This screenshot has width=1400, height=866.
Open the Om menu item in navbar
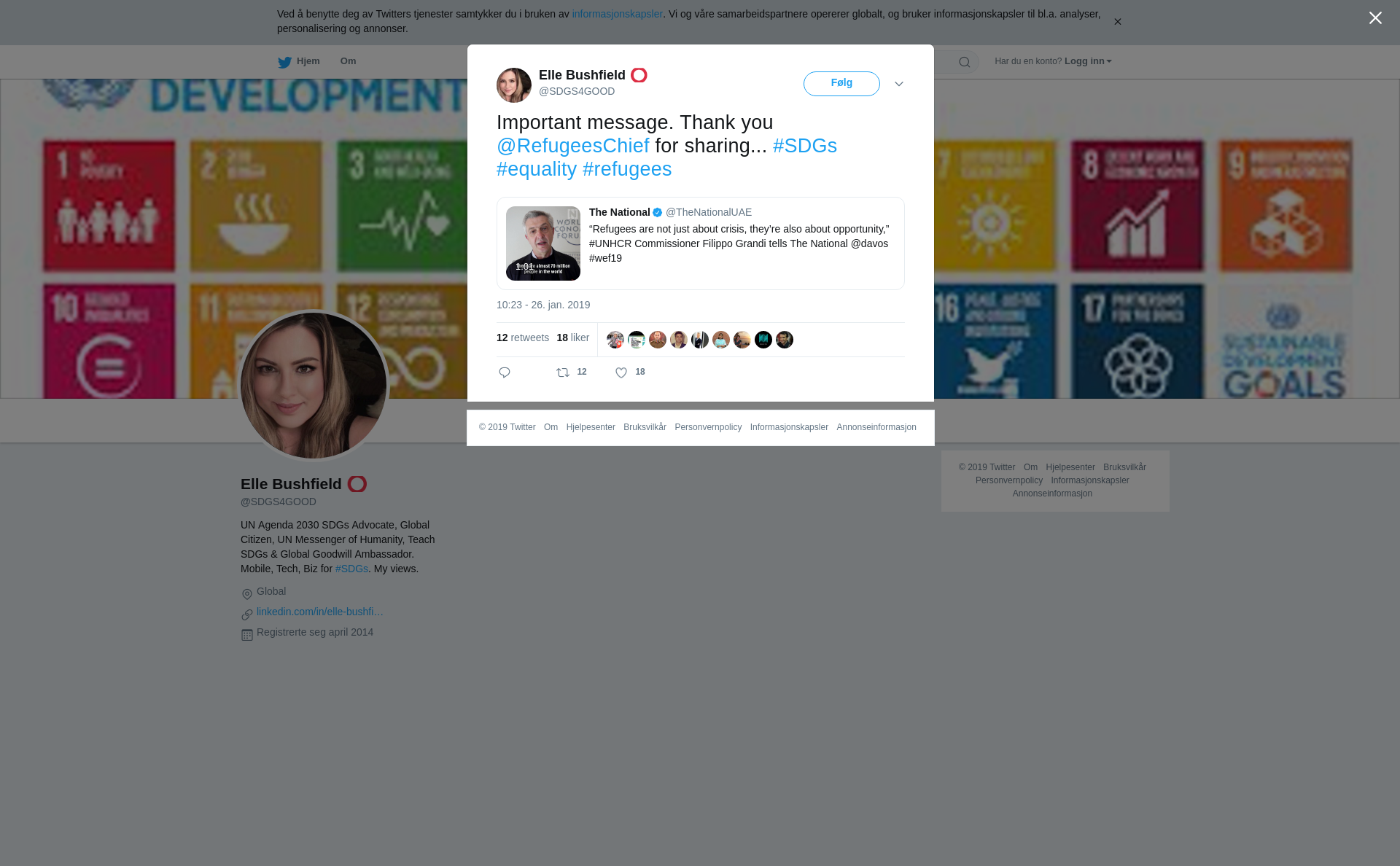point(348,61)
